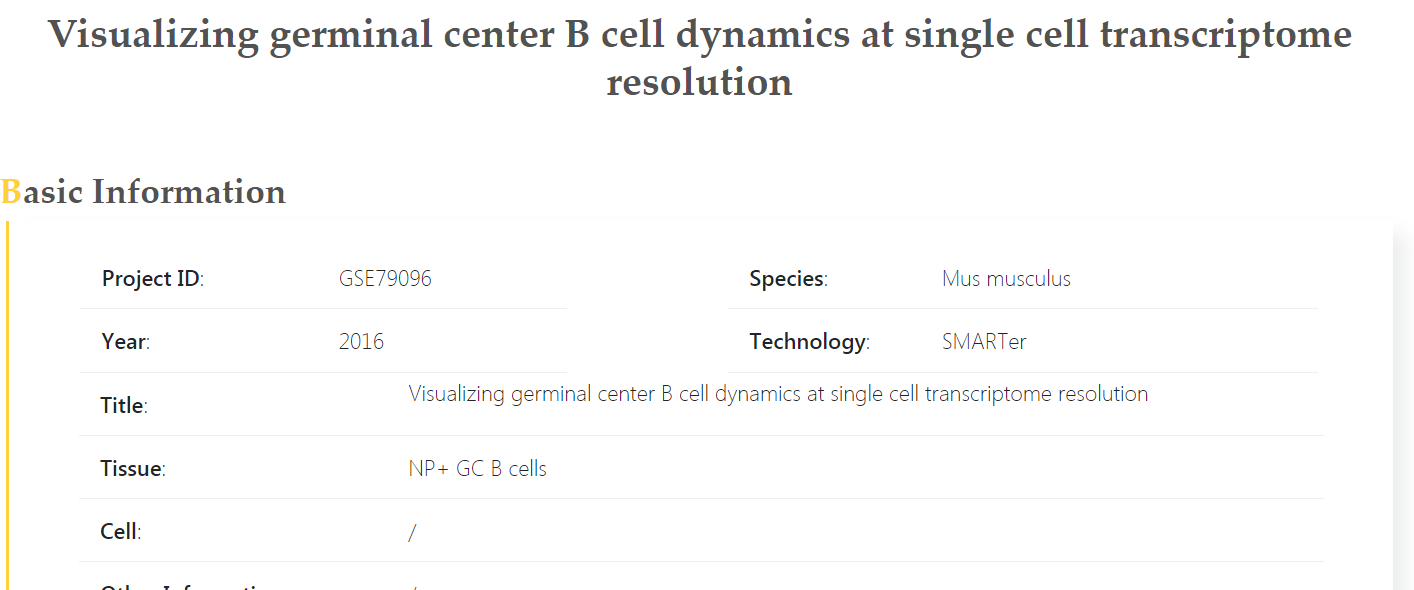Viewport: 1414px width, 590px height.
Task: Select the SMARTer technology value
Action: click(984, 341)
